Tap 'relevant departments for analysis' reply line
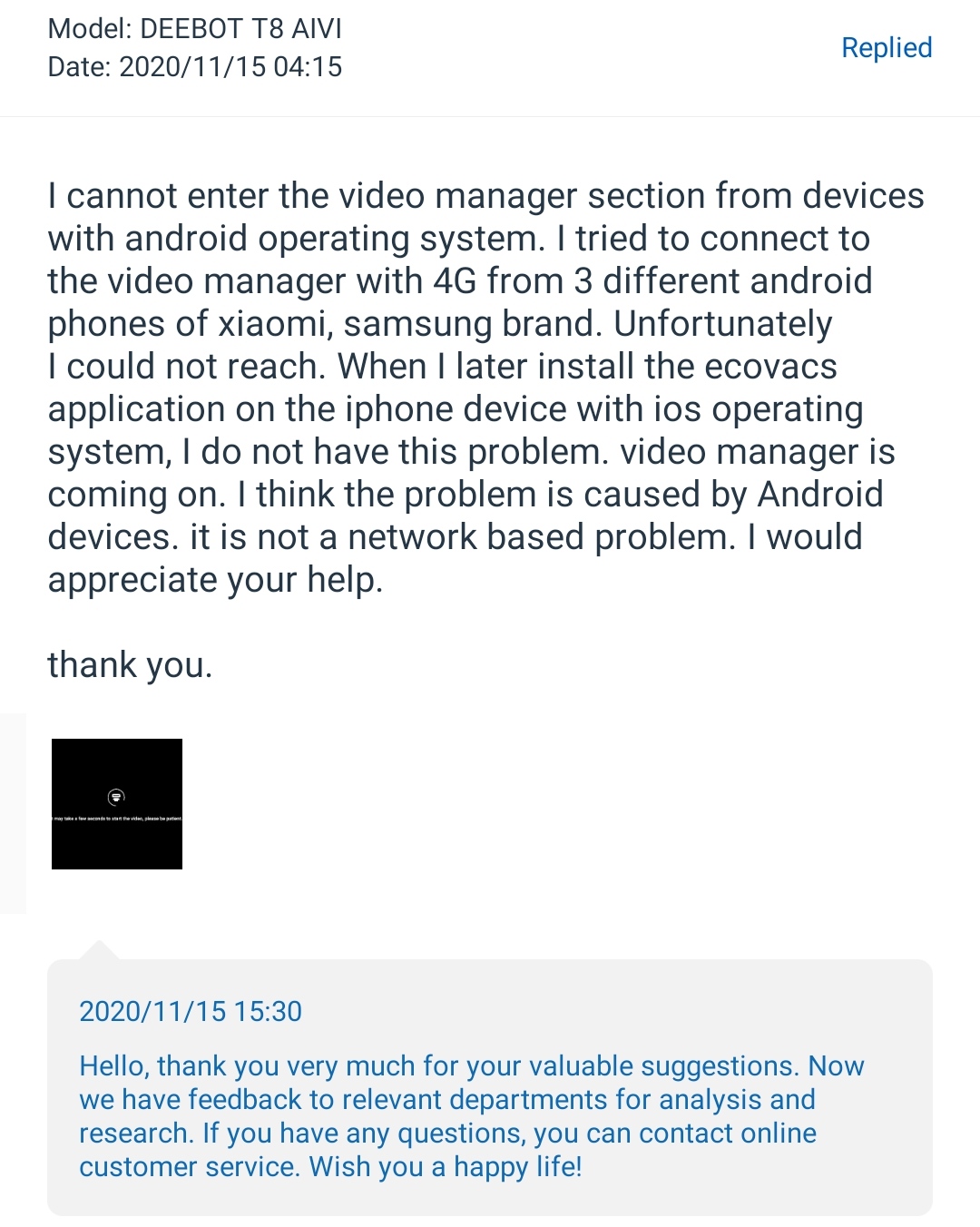This screenshot has height=1227, width=980. 447,1099
